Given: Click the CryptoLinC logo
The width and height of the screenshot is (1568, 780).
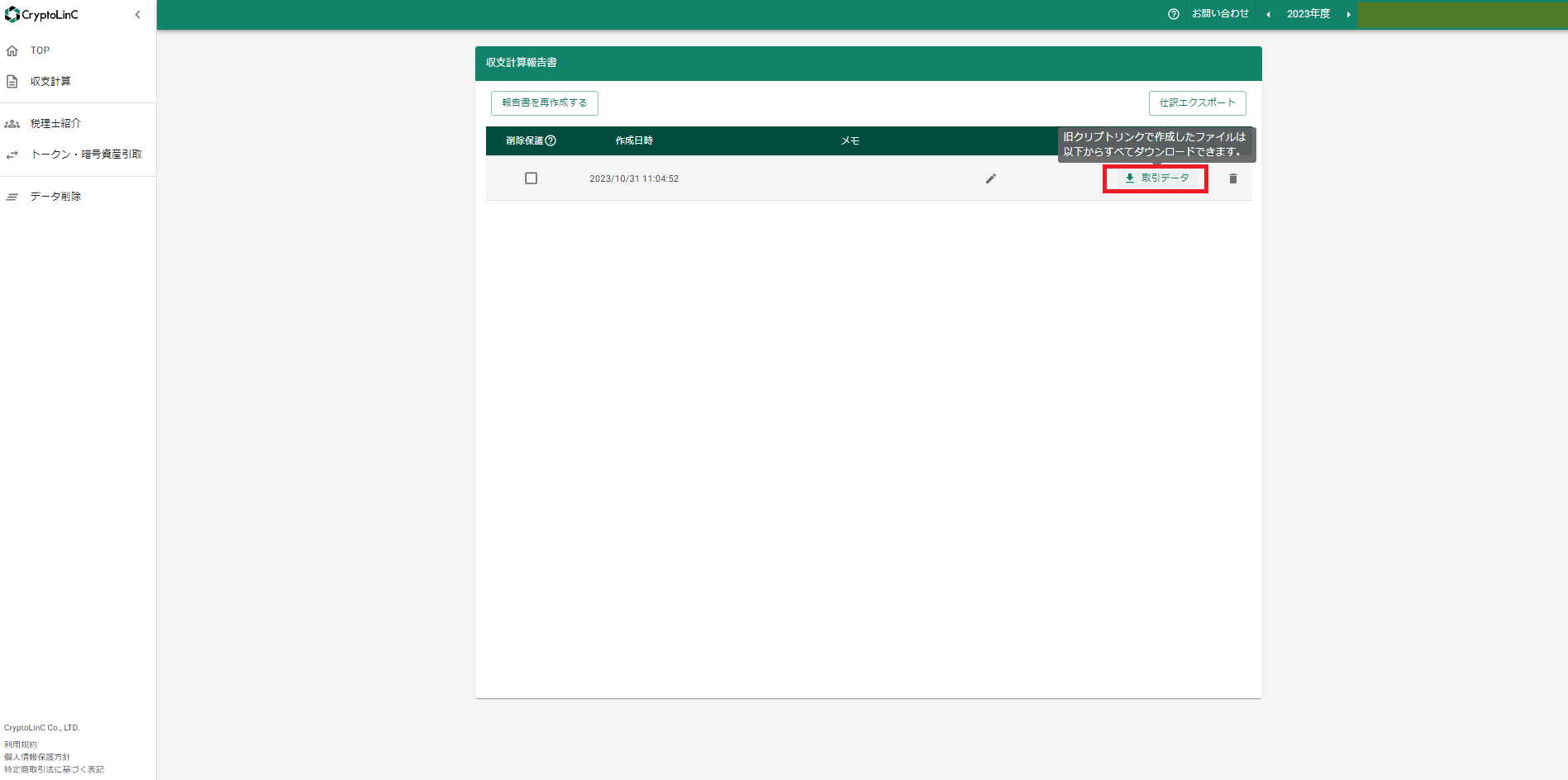Looking at the screenshot, I should (x=41, y=15).
